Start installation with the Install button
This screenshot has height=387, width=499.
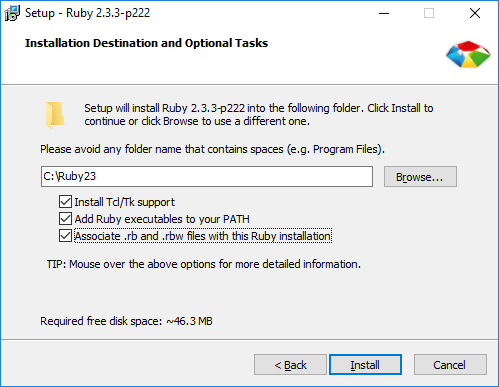(x=365, y=365)
